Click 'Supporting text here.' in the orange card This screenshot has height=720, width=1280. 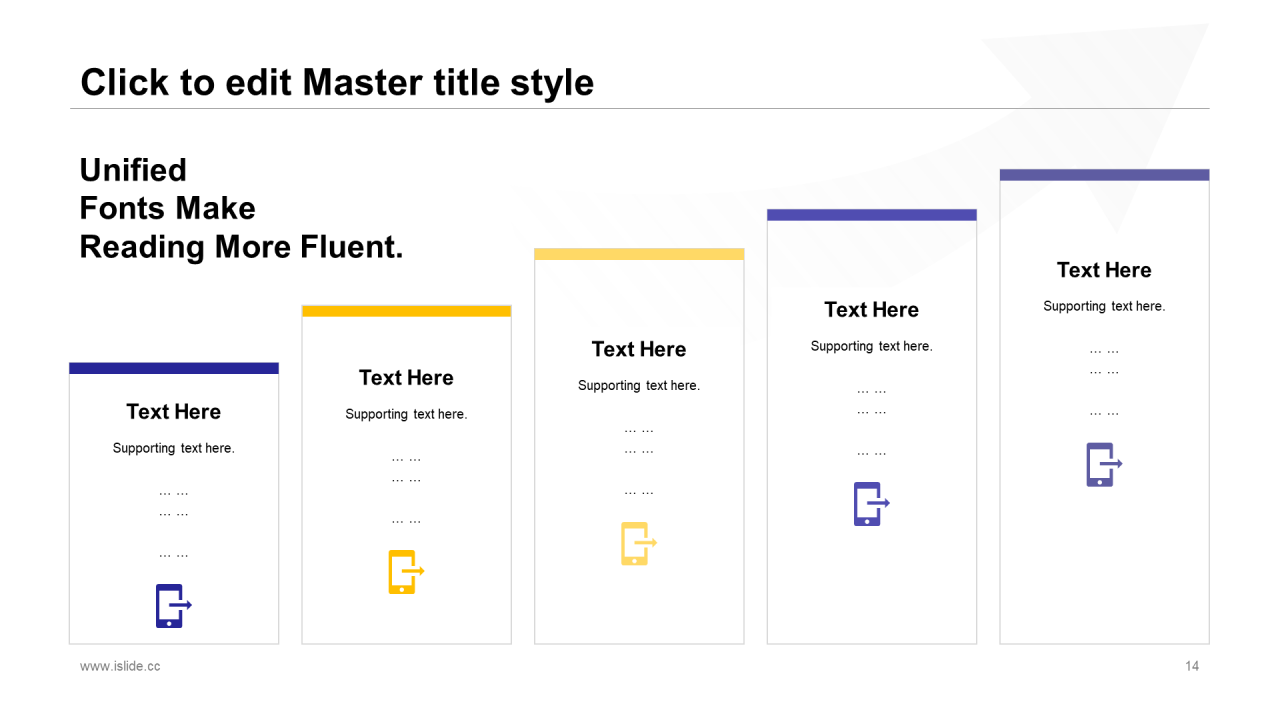[x=406, y=414]
